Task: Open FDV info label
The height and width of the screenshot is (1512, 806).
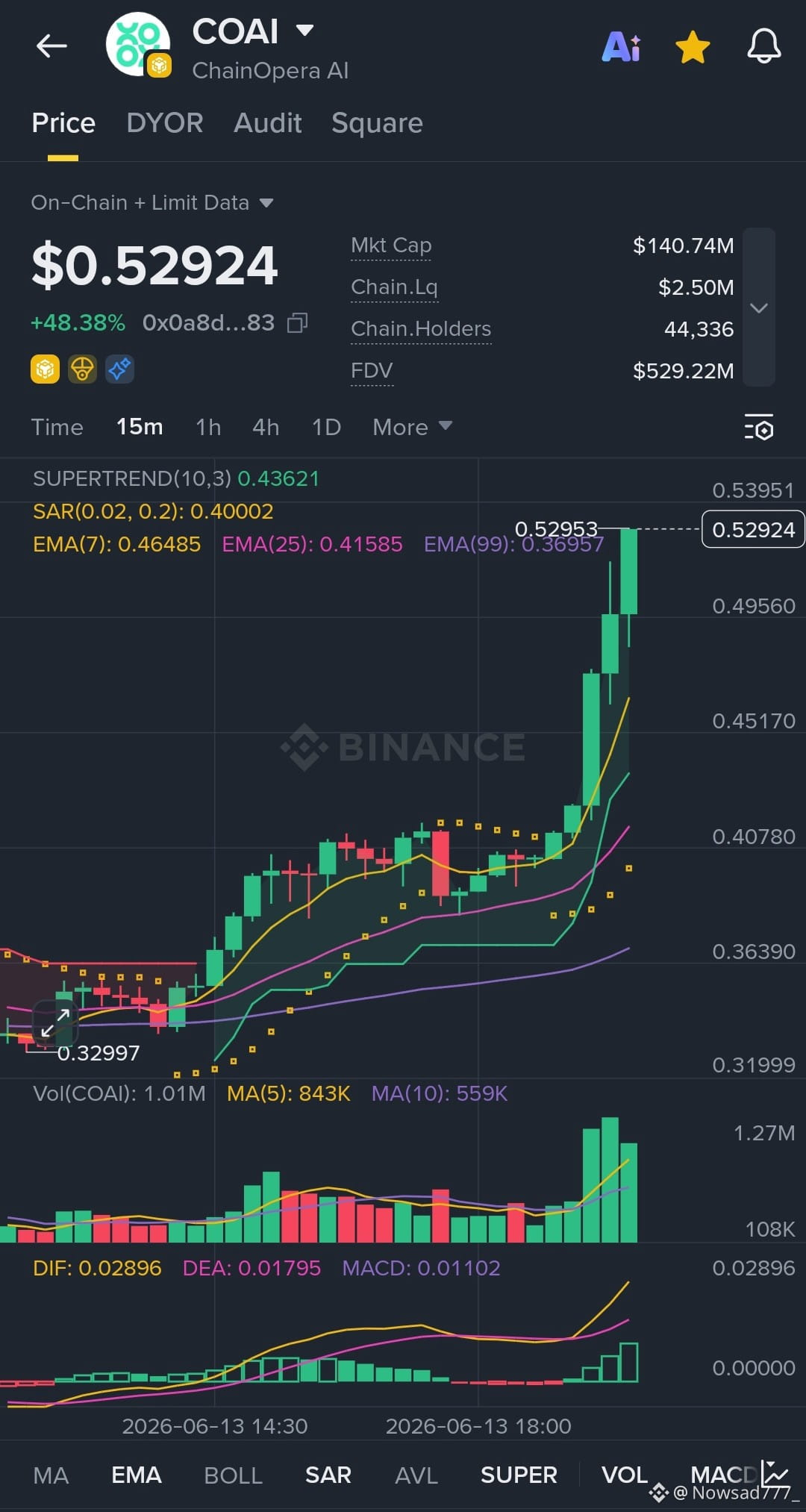Action: [372, 371]
